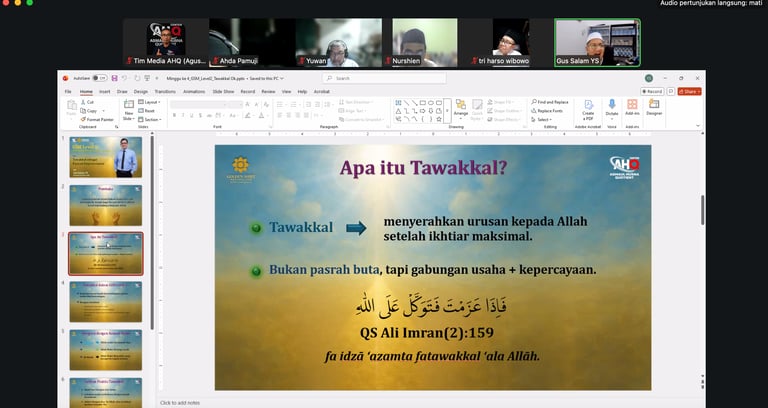Screen dimensions: 768x408
Task: Reset the slide layout
Action: click(x=147, y=111)
